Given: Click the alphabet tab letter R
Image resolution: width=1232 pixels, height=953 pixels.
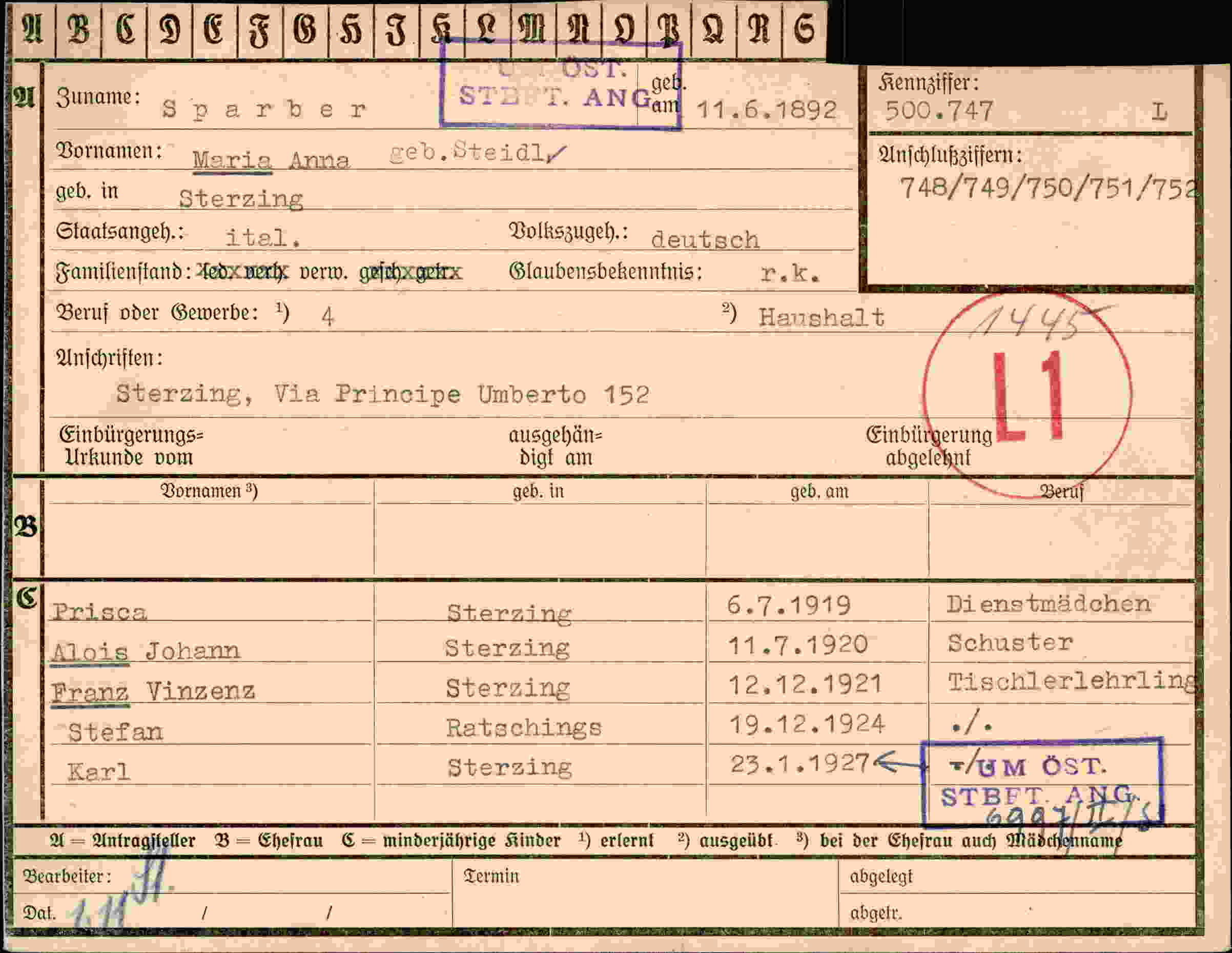Looking at the screenshot, I should point(759,28).
